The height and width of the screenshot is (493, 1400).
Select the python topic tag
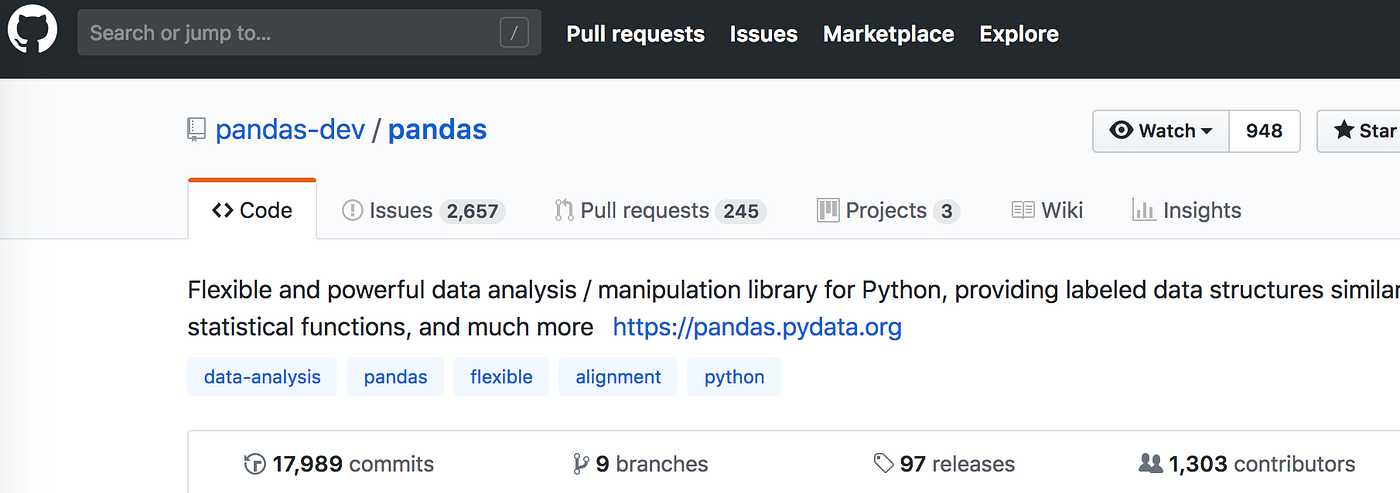[x=734, y=377]
